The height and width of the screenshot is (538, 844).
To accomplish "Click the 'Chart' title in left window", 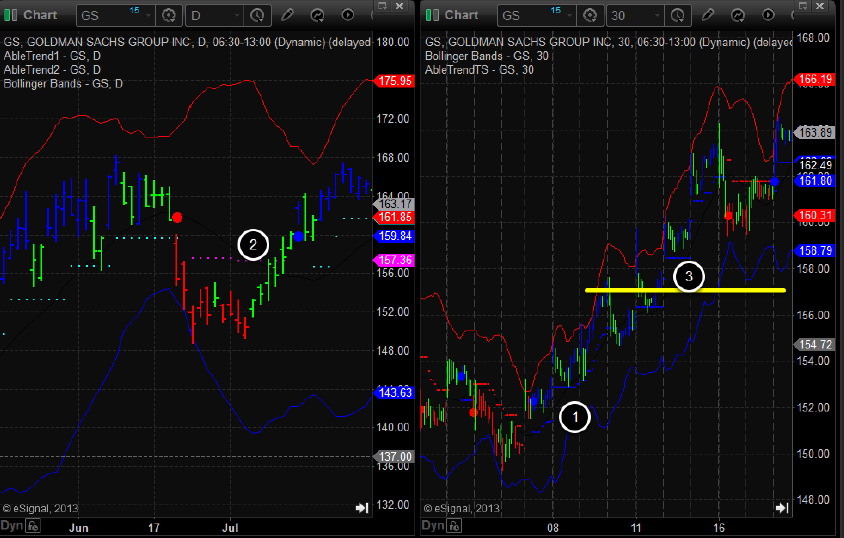I will [40, 15].
